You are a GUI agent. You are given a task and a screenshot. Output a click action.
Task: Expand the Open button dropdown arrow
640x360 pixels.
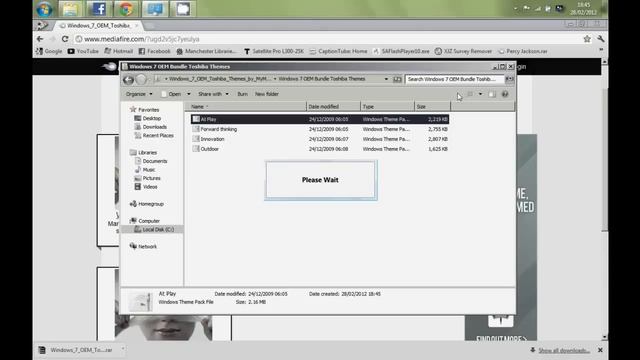point(189,94)
